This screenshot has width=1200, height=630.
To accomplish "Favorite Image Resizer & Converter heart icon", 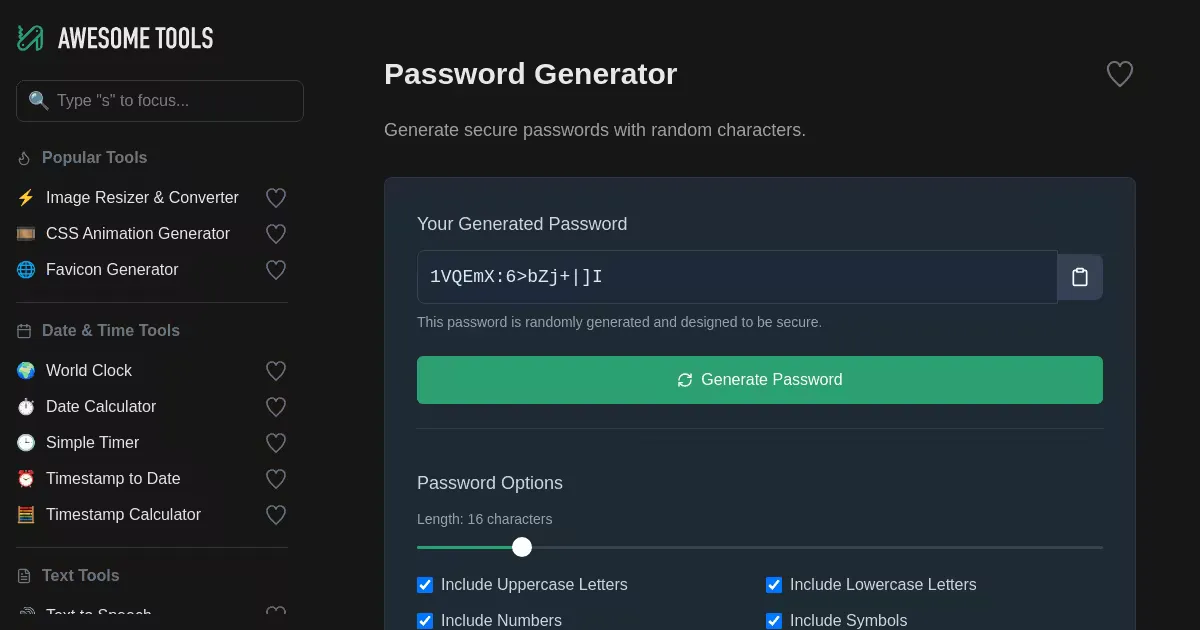I will (x=276, y=198).
